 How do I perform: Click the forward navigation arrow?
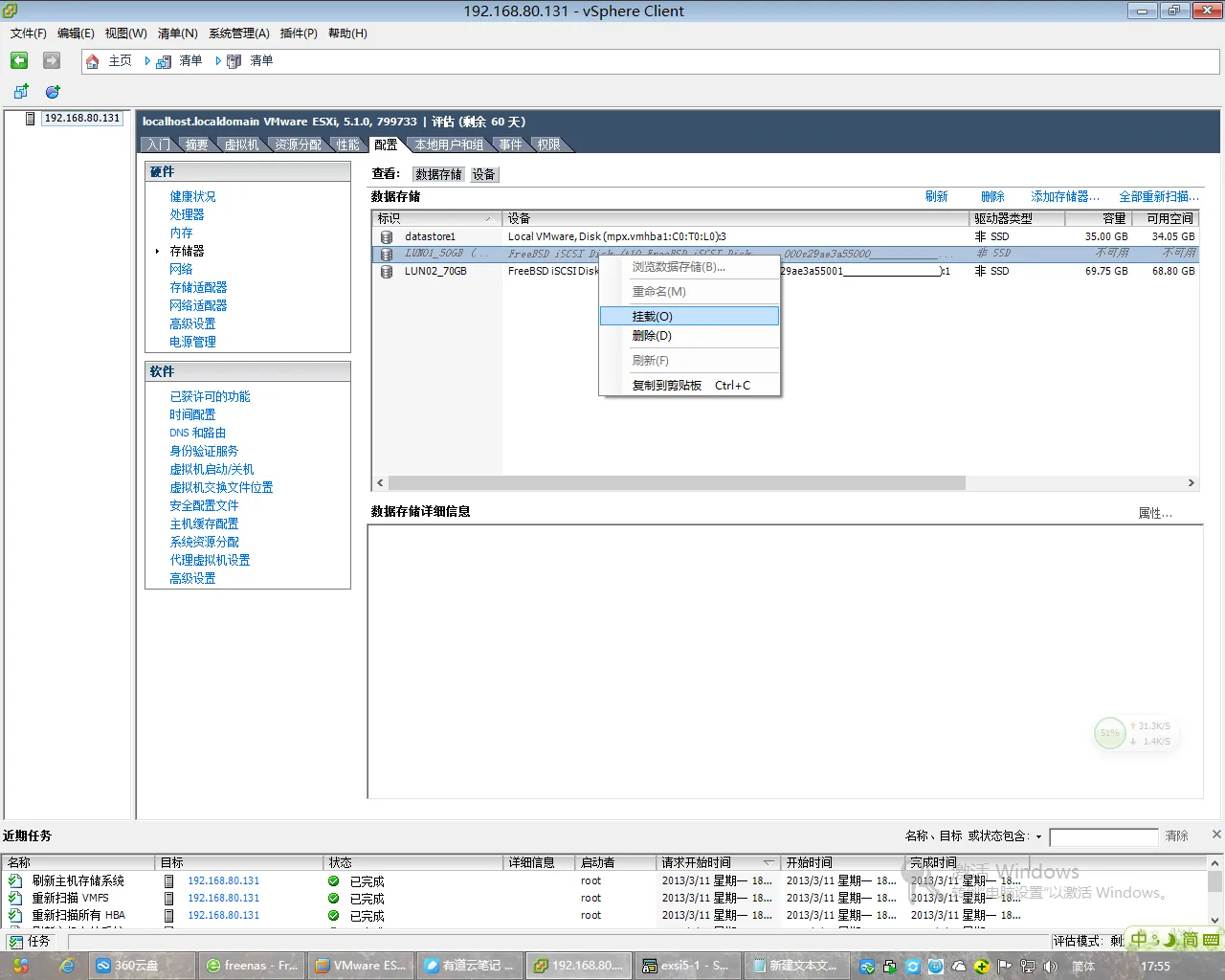pyautogui.click(x=52, y=60)
